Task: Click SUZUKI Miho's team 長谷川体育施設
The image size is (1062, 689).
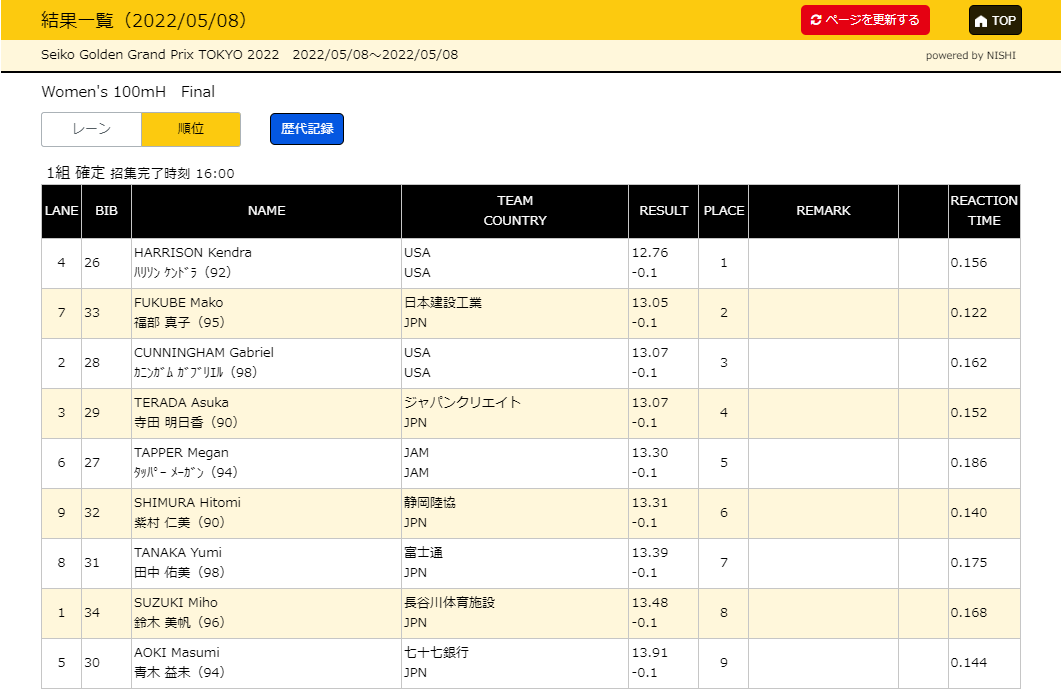Action: click(x=449, y=603)
